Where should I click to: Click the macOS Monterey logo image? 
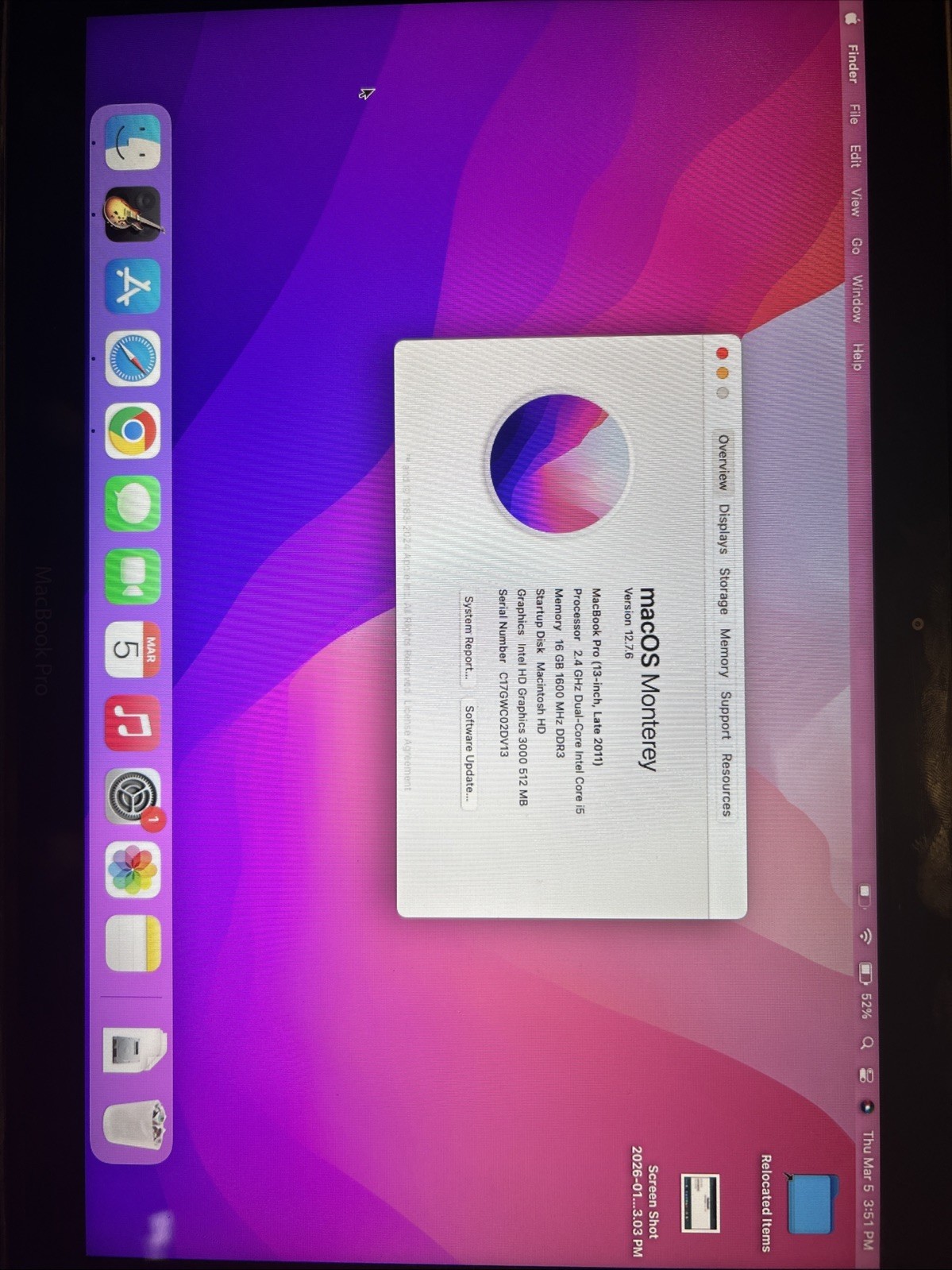click(560, 462)
